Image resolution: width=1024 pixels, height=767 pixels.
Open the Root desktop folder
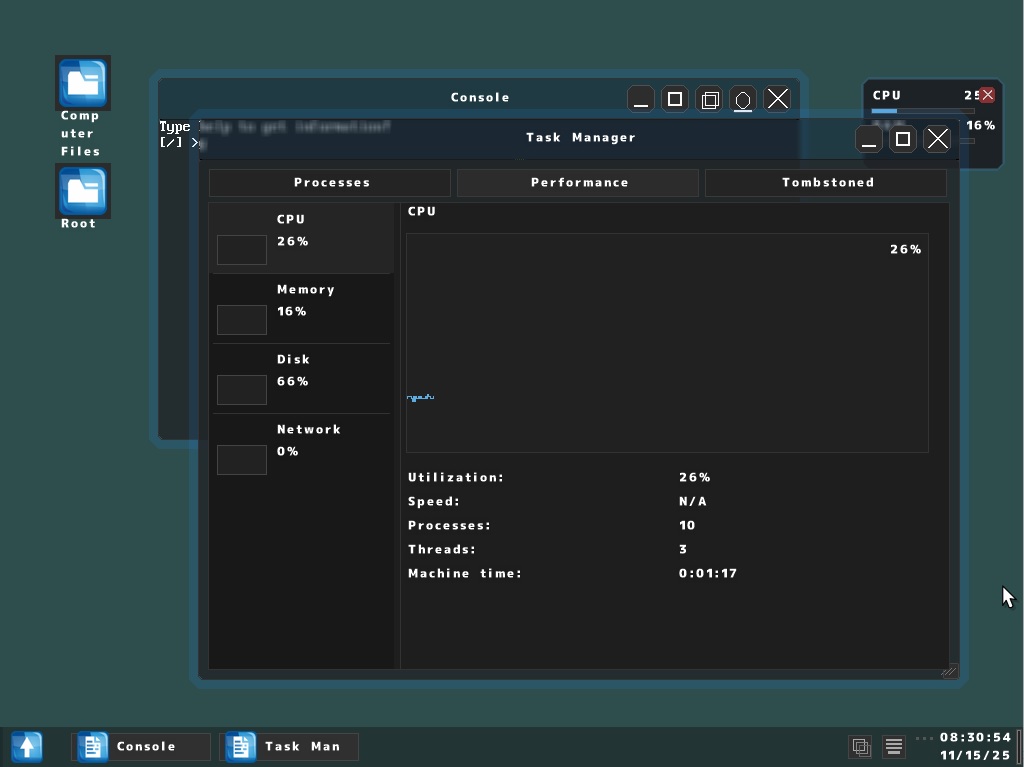coord(82,191)
